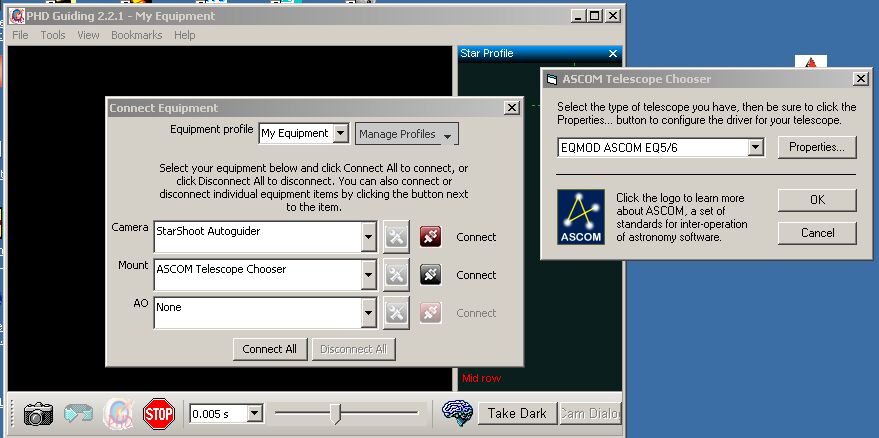879x438 pixels.
Task: Click the gamma slider handle in toolbar
Action: point(338,412)
